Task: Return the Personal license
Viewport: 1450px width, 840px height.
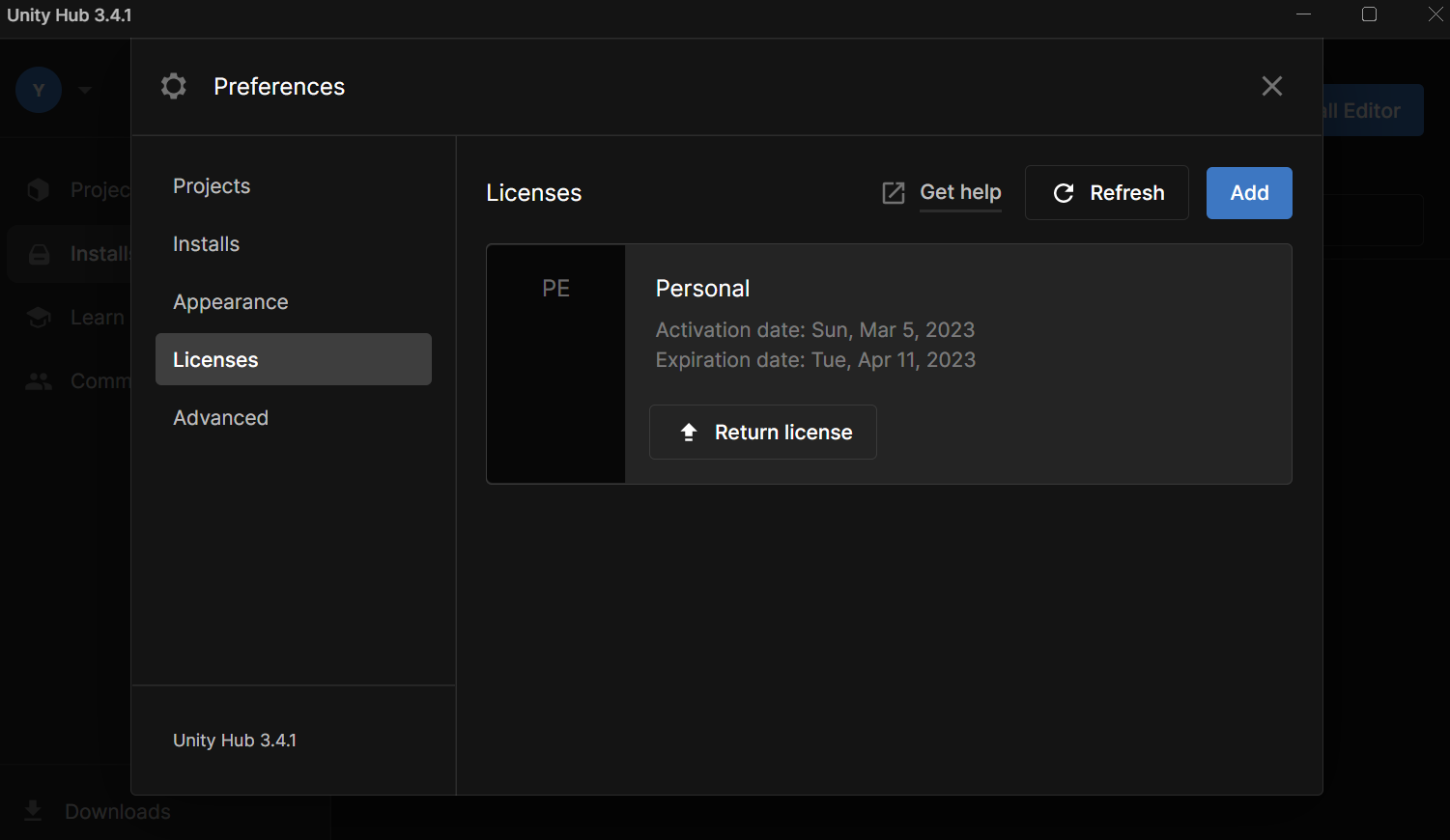Action: [763, 432]
